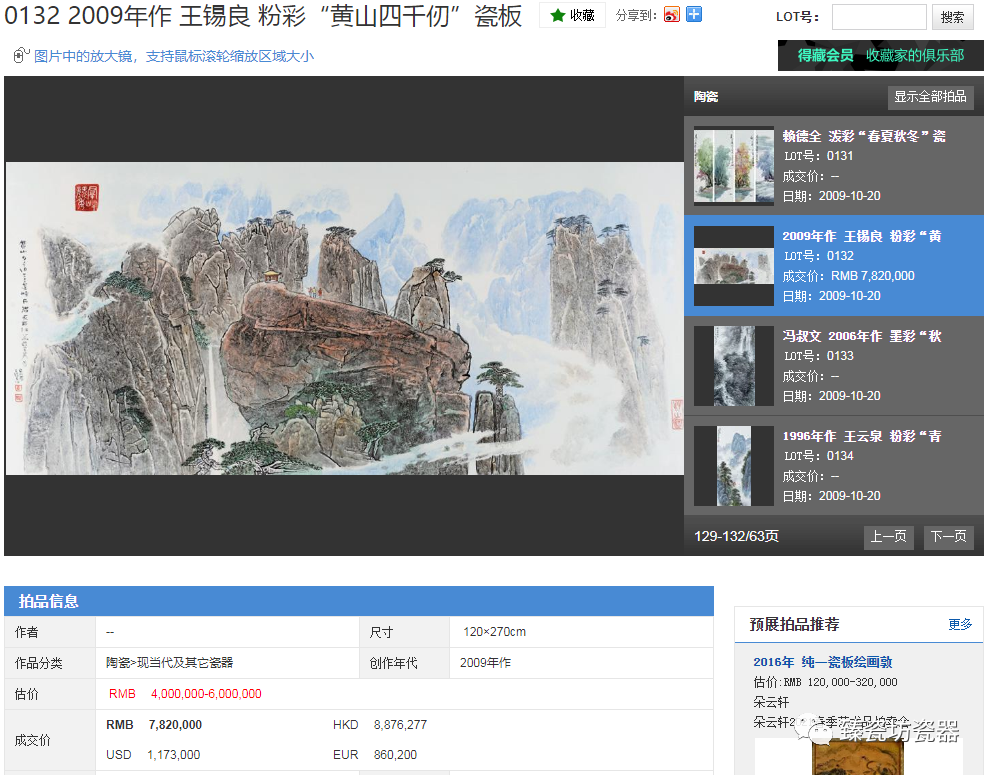
Task: Click the 搜索 search button
Action: tap(951, 17)
